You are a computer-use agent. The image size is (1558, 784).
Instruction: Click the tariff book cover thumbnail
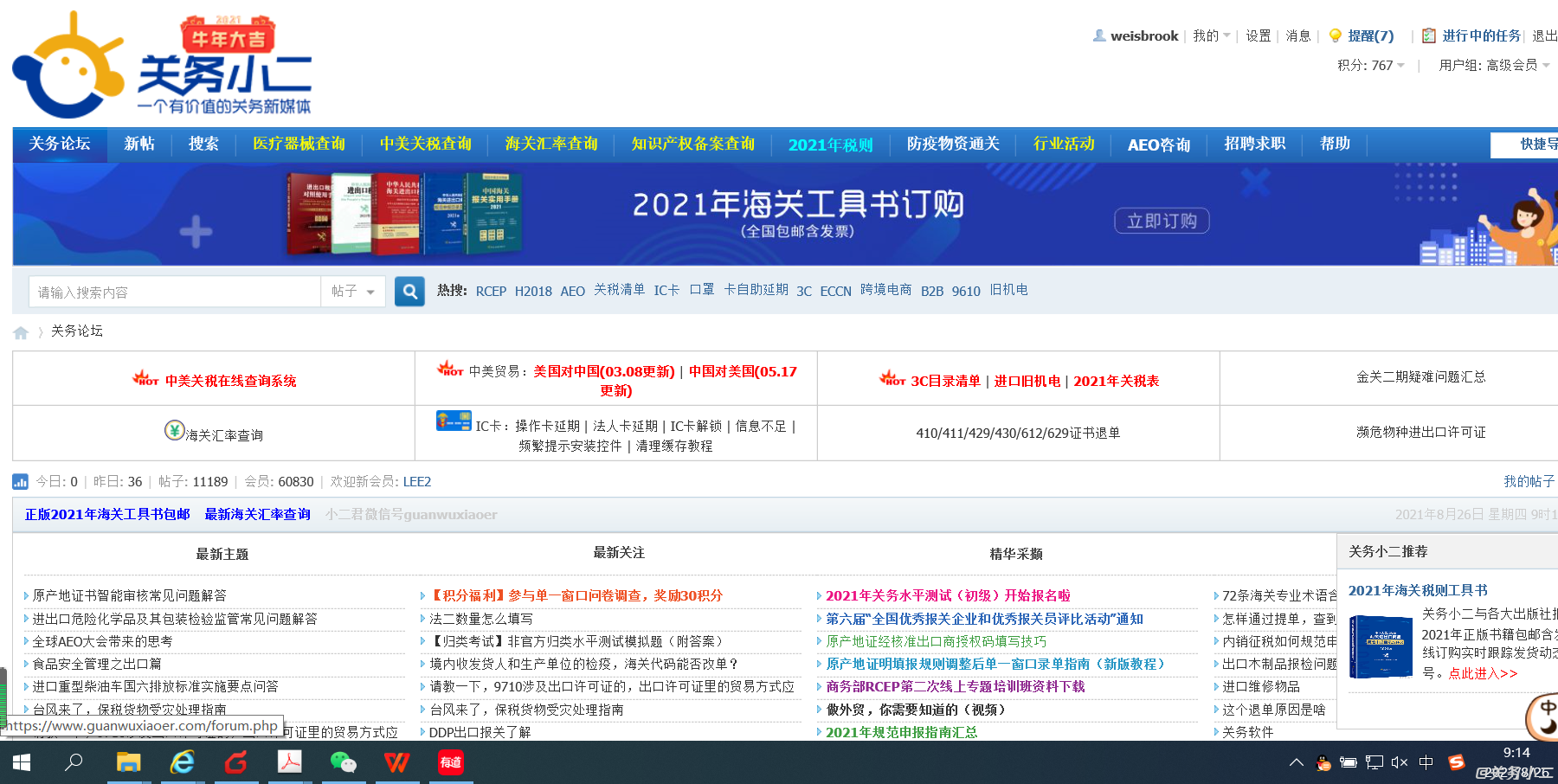coord(1381,646)
